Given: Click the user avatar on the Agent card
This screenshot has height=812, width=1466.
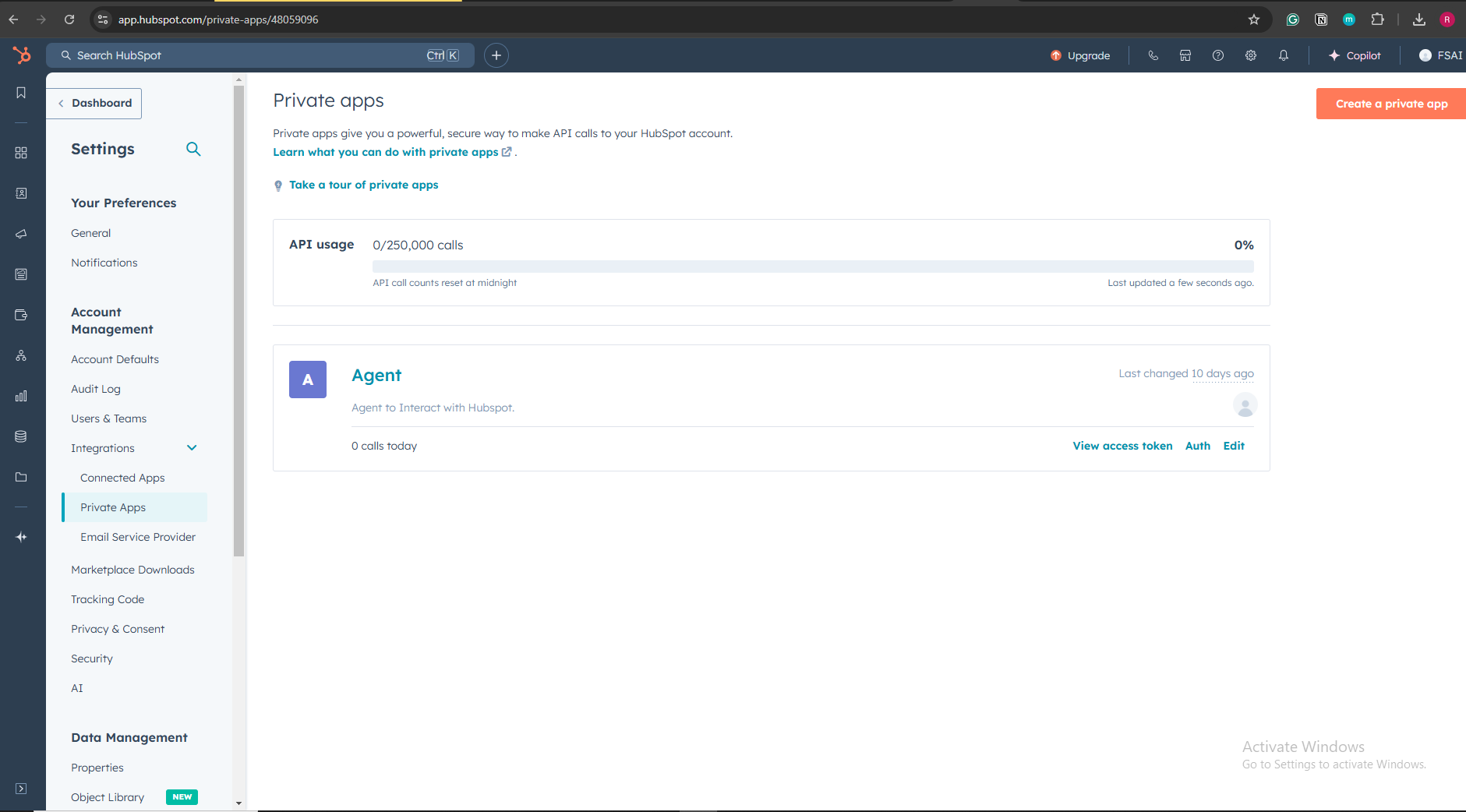Looking at the screenshot, I should [1245, 405].
